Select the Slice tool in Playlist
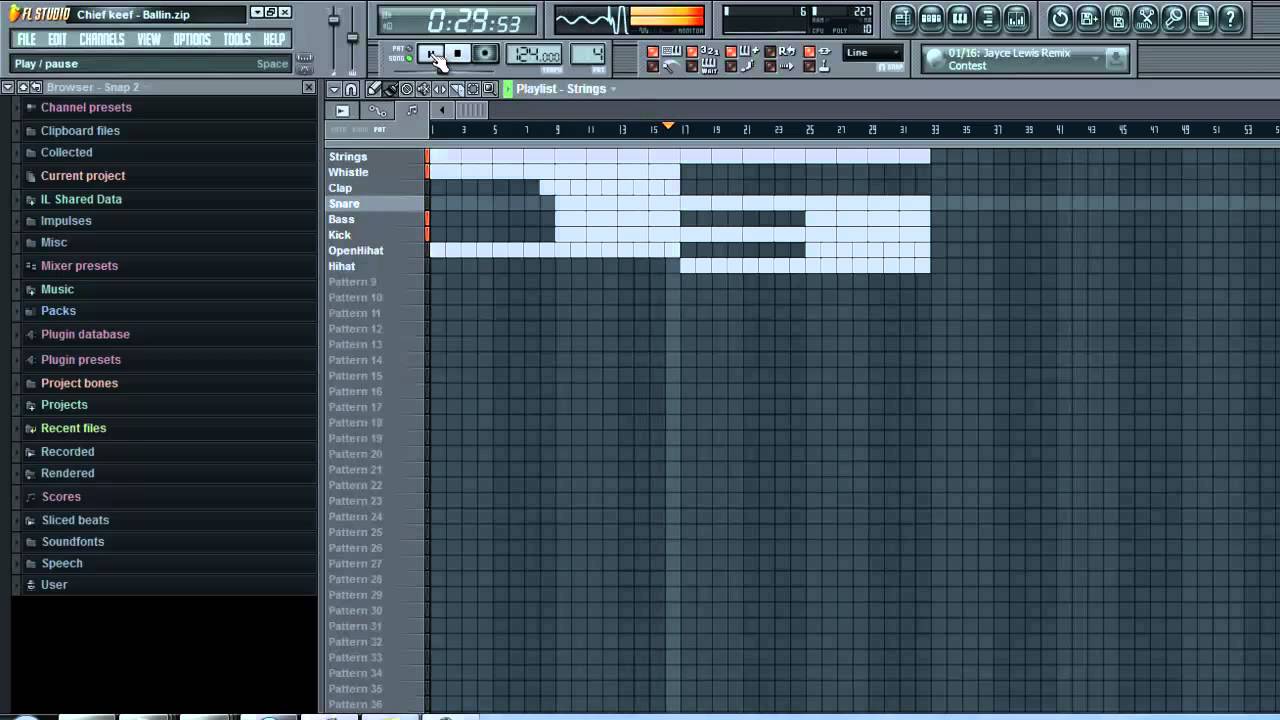Image resolution: width=1280 pixels, height=720 pixels. click(456, 89)
